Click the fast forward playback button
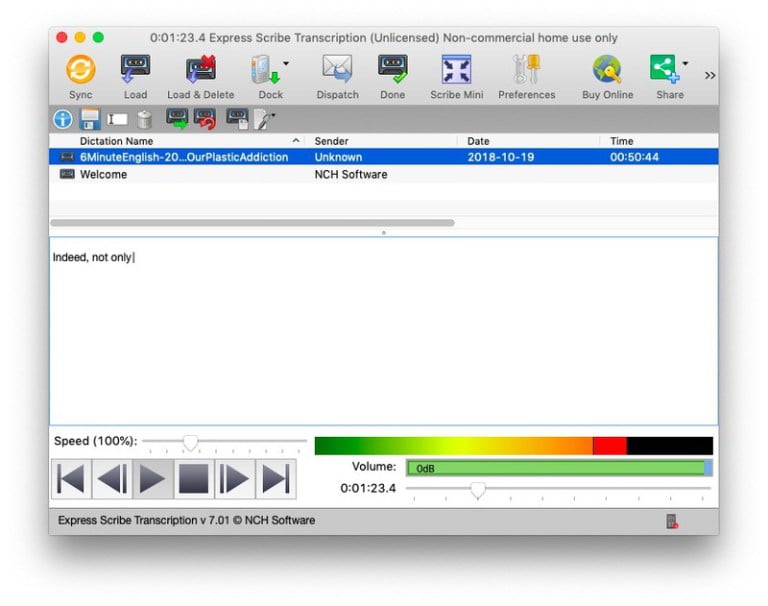 coord(235,479)
